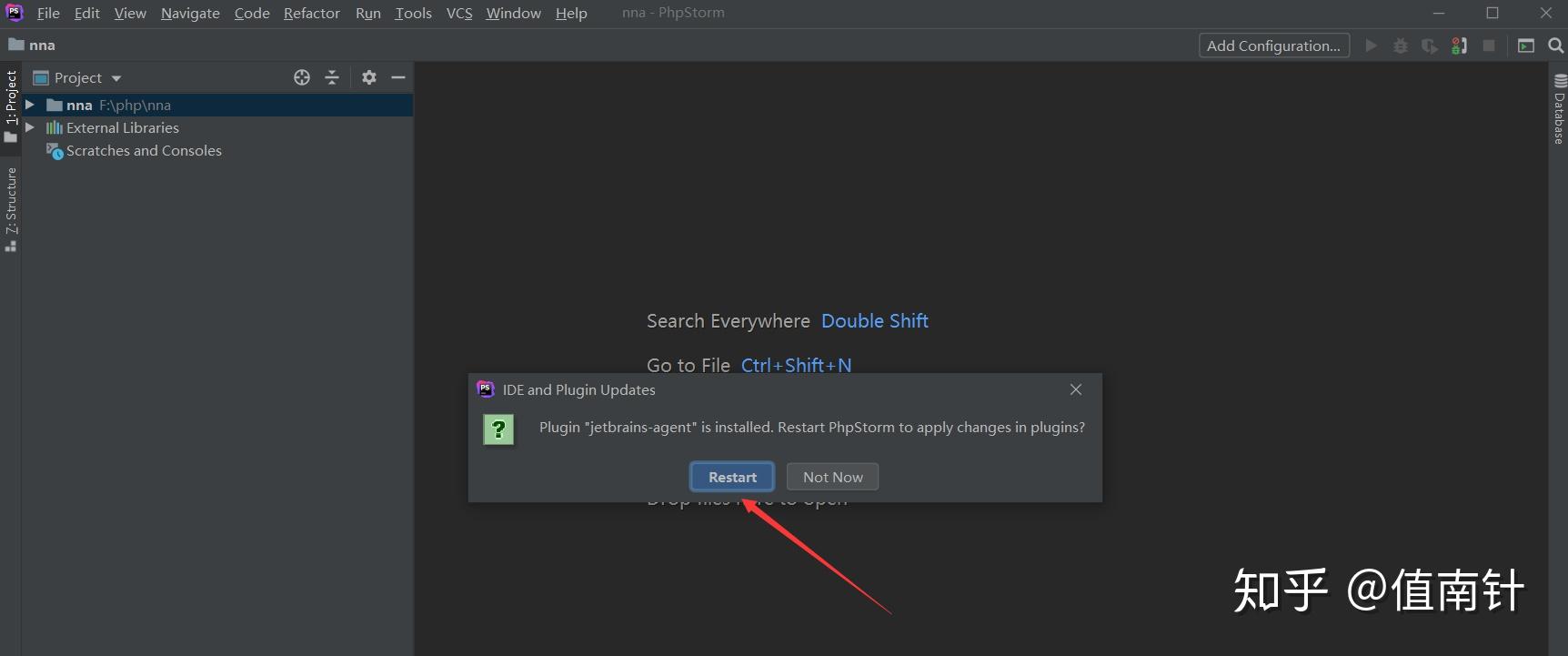
Task: Open the View menu
Action: [x=130, y=14]
